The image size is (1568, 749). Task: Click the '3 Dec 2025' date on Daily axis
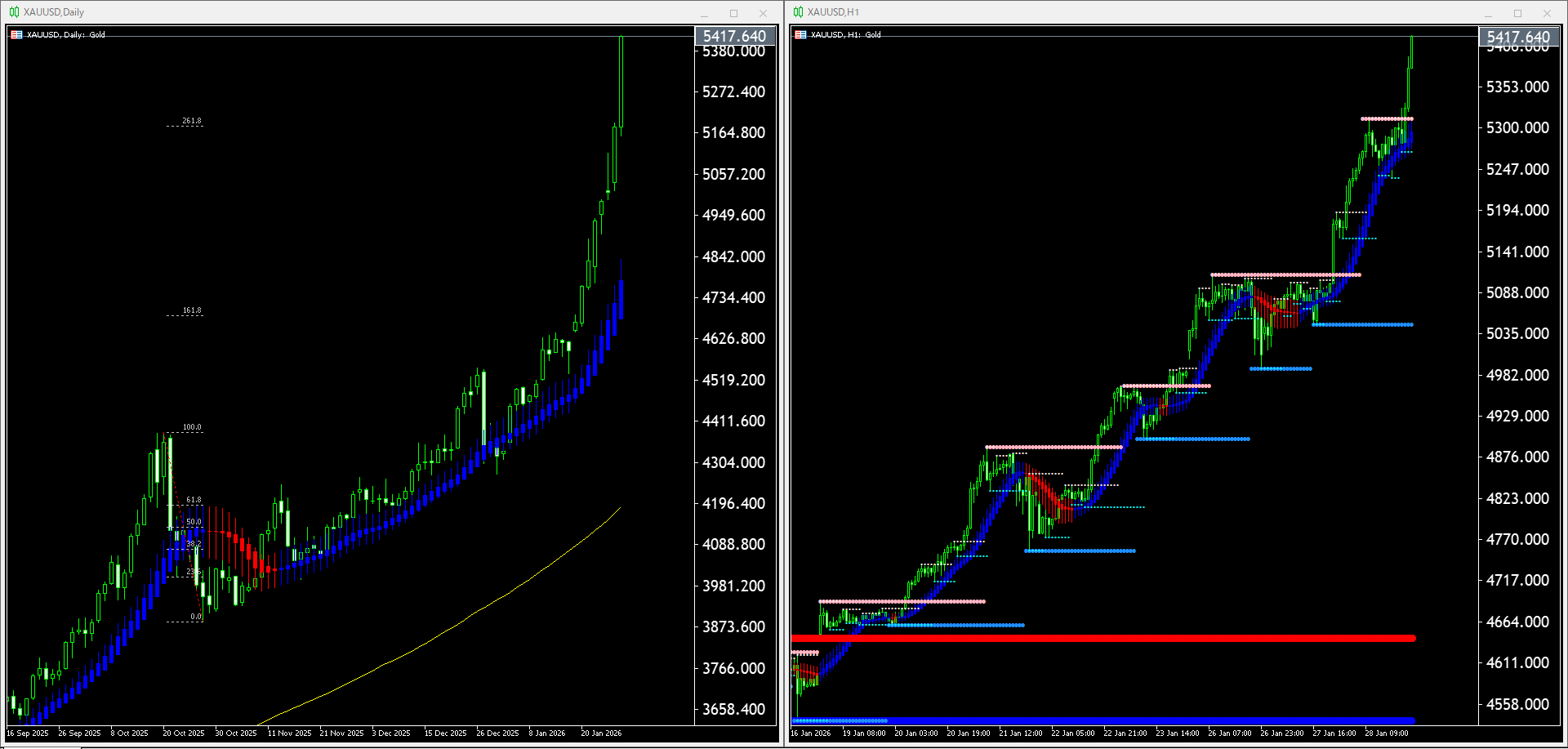(391, 733)
